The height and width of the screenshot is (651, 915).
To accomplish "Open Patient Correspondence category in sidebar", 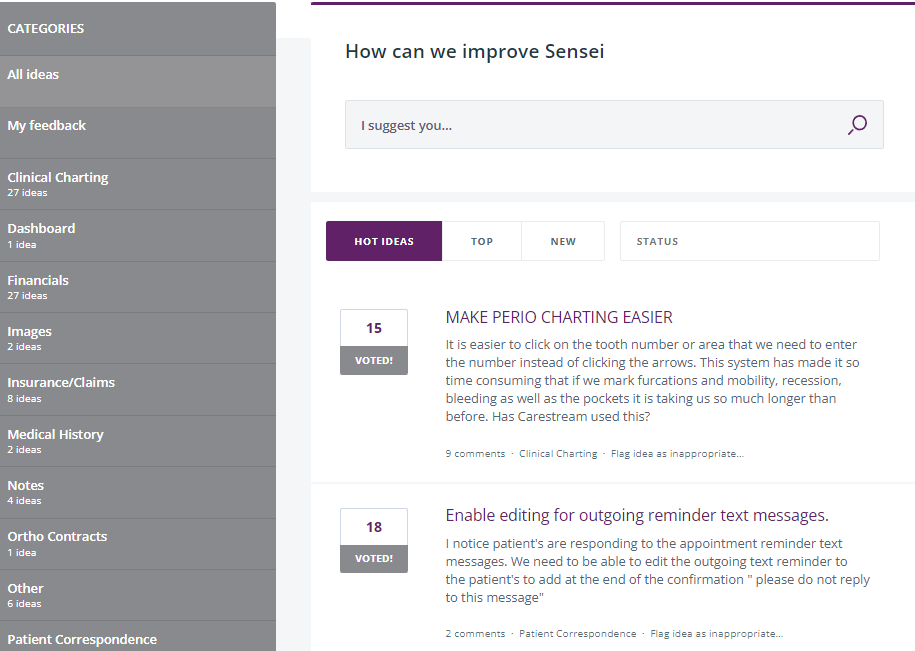I will point(138,636).
